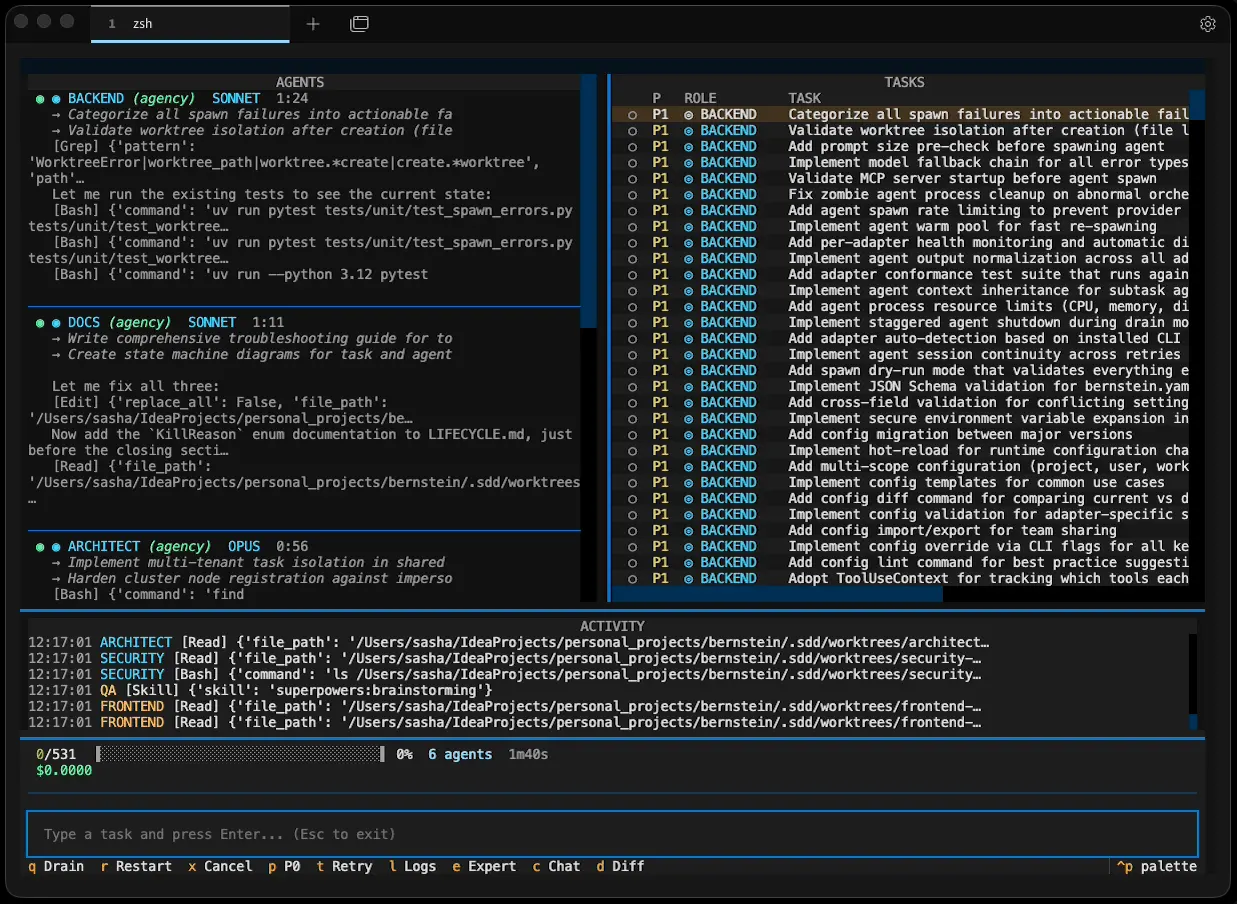Toggle status circle on Fix zombie agent process row

[x=632, y=195]
